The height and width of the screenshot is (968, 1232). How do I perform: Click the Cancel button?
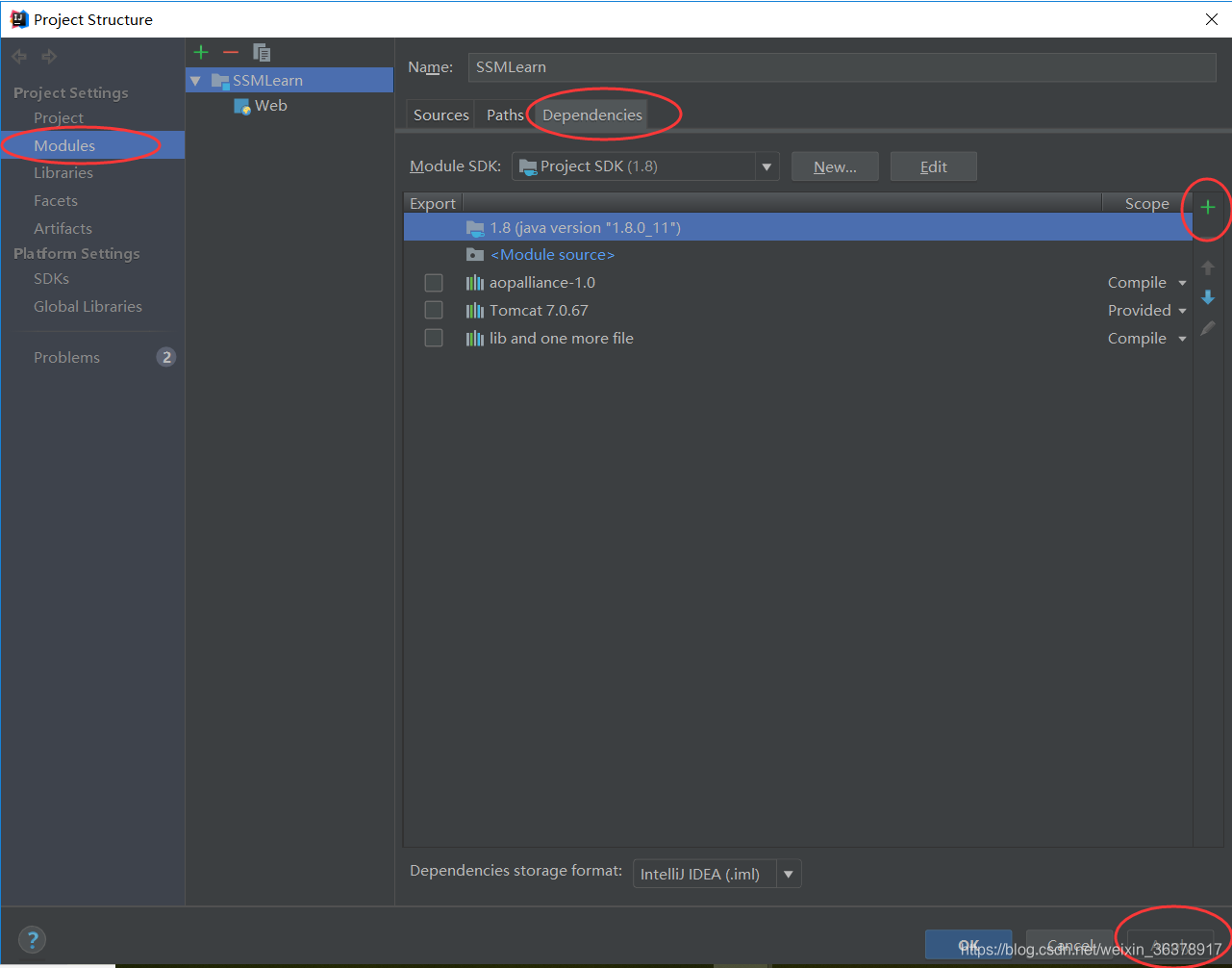1070,945
